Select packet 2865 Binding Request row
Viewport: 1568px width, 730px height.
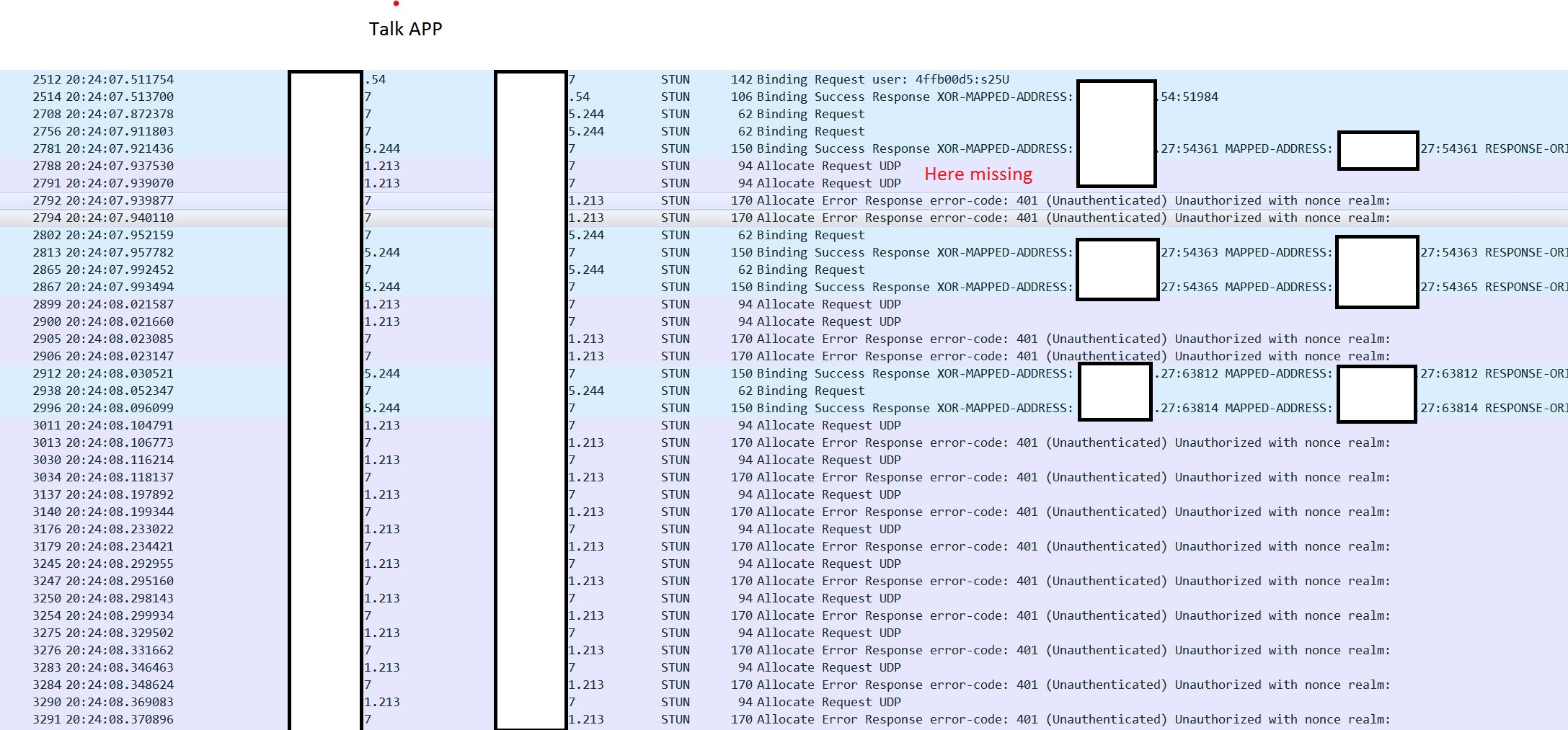pos(784,270)
